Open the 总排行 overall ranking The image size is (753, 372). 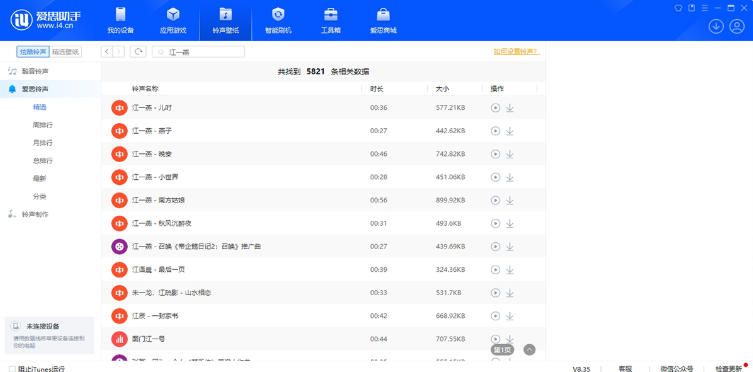point(42,160)
